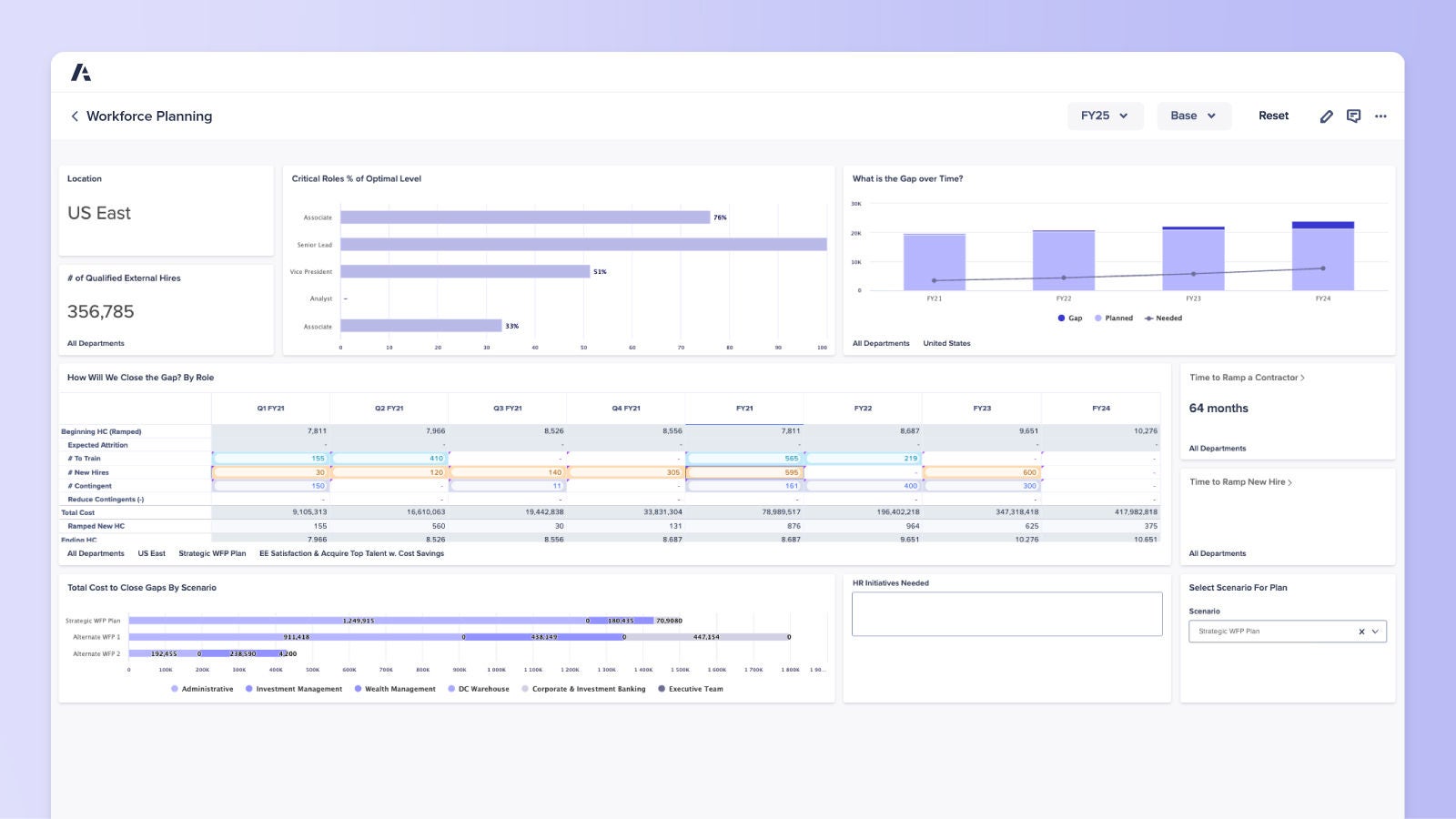
Task: Toggle the Planned legend item
Action: (x=1114, y=318)
